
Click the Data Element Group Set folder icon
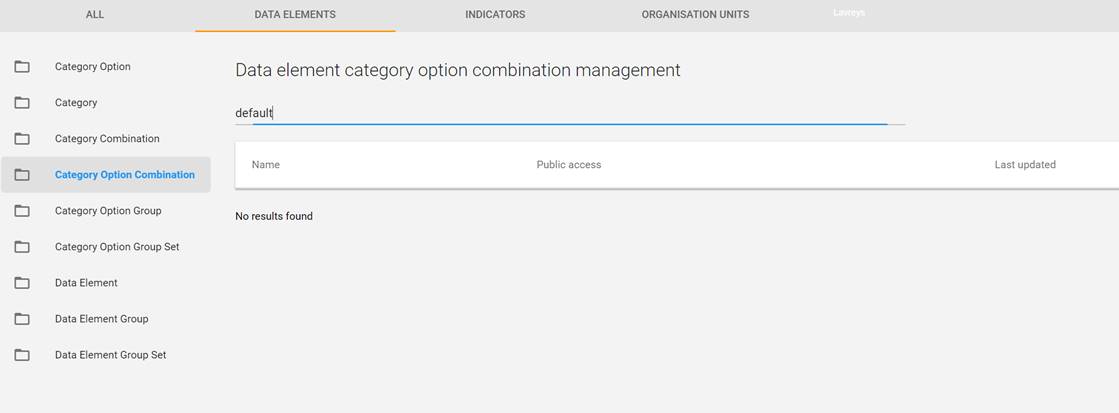click(x=22, y=355)
